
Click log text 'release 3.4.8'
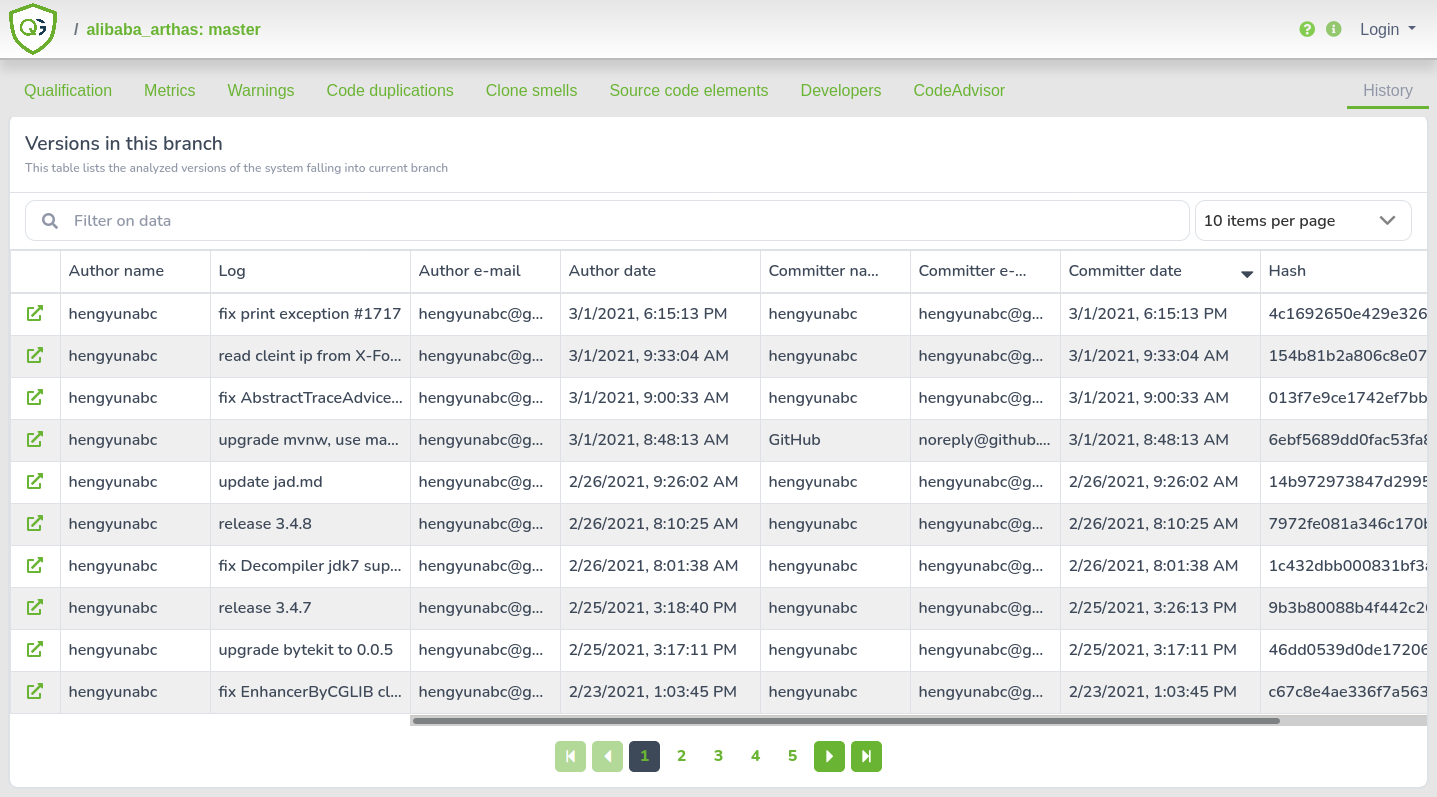(265, 524)
